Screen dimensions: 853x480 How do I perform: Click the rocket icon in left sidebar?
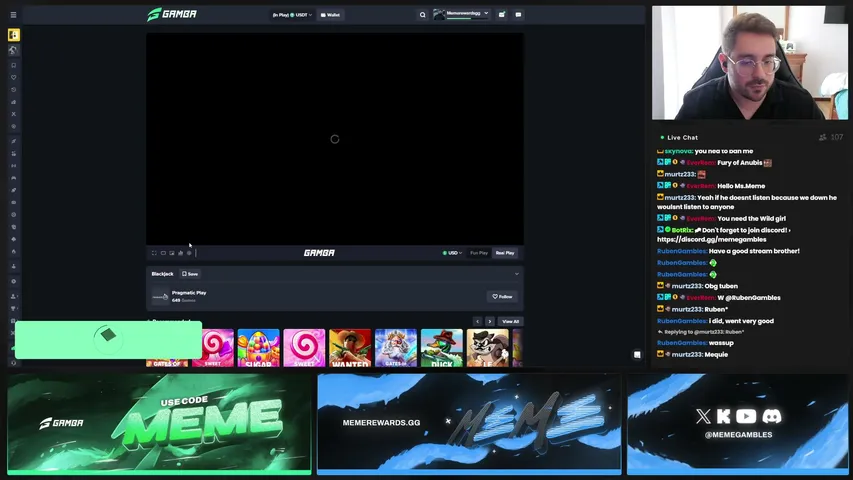tap(14, 190)
